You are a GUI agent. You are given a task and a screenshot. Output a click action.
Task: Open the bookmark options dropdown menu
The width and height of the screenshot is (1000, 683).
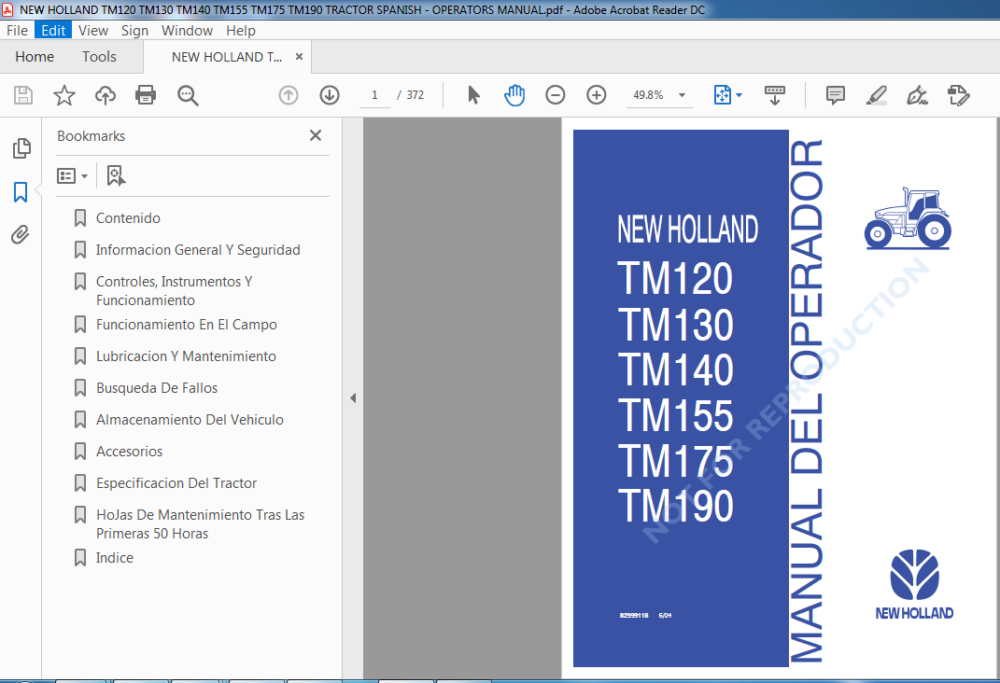click(72, 175)
